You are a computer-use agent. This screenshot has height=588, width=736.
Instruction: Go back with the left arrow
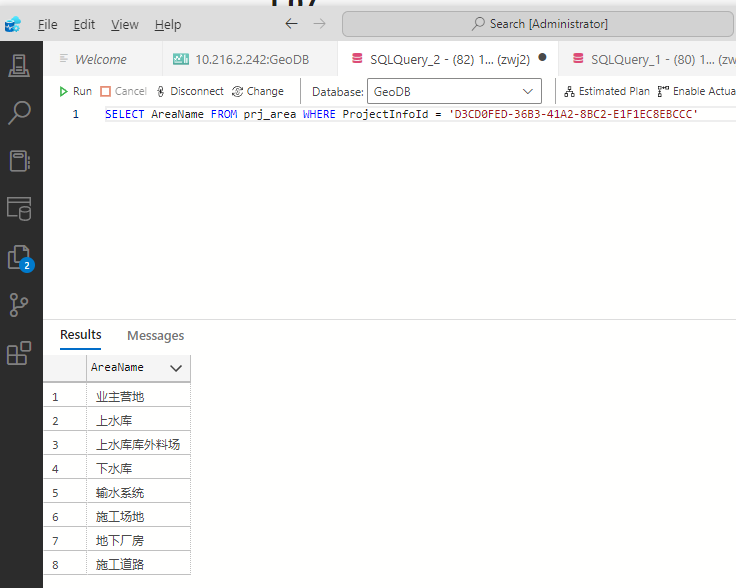click(291, 24)
